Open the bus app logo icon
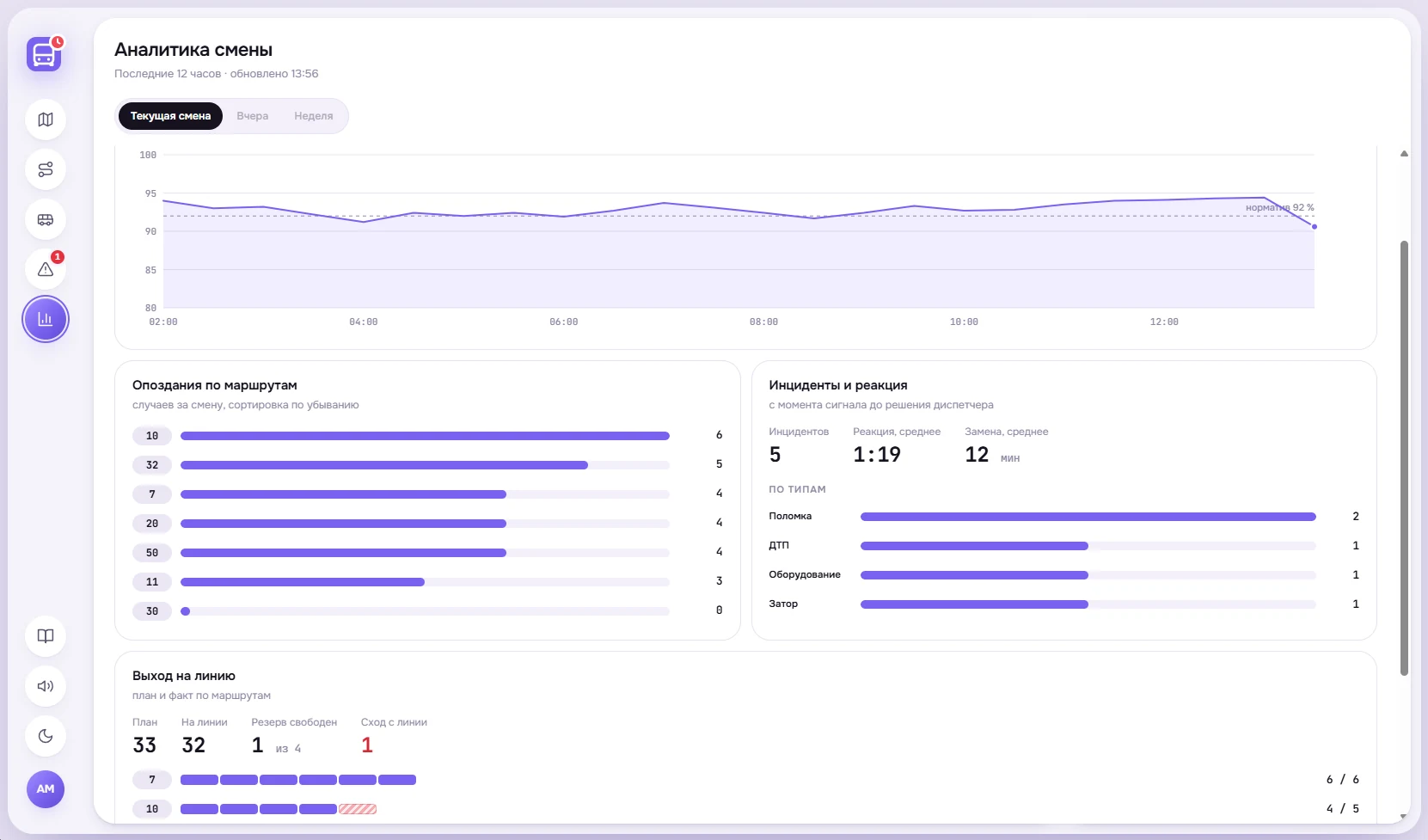Viewport: 1428px width, 840px height. click(45, 53)
